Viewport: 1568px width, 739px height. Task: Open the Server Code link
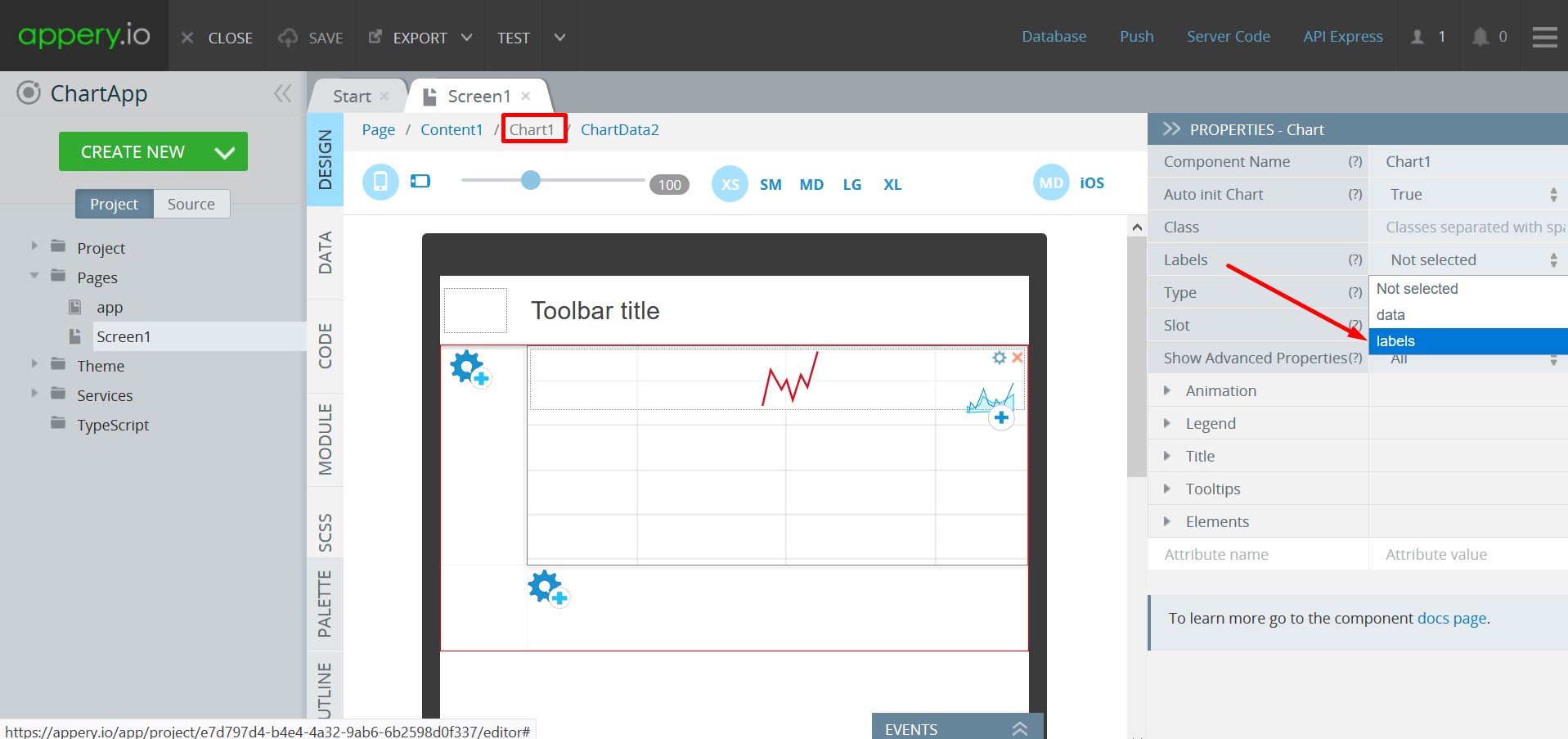[1228, 37]
